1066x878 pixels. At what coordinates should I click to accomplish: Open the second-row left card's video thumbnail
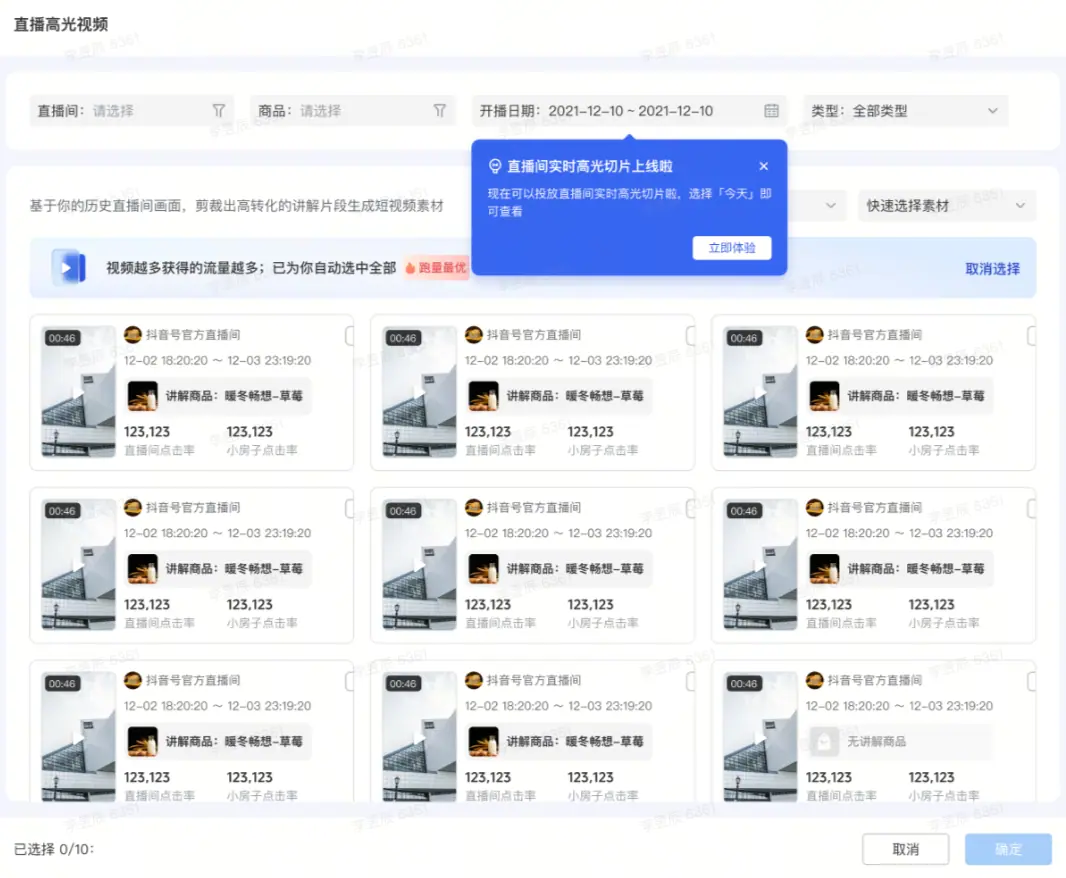tap(78, 564)
